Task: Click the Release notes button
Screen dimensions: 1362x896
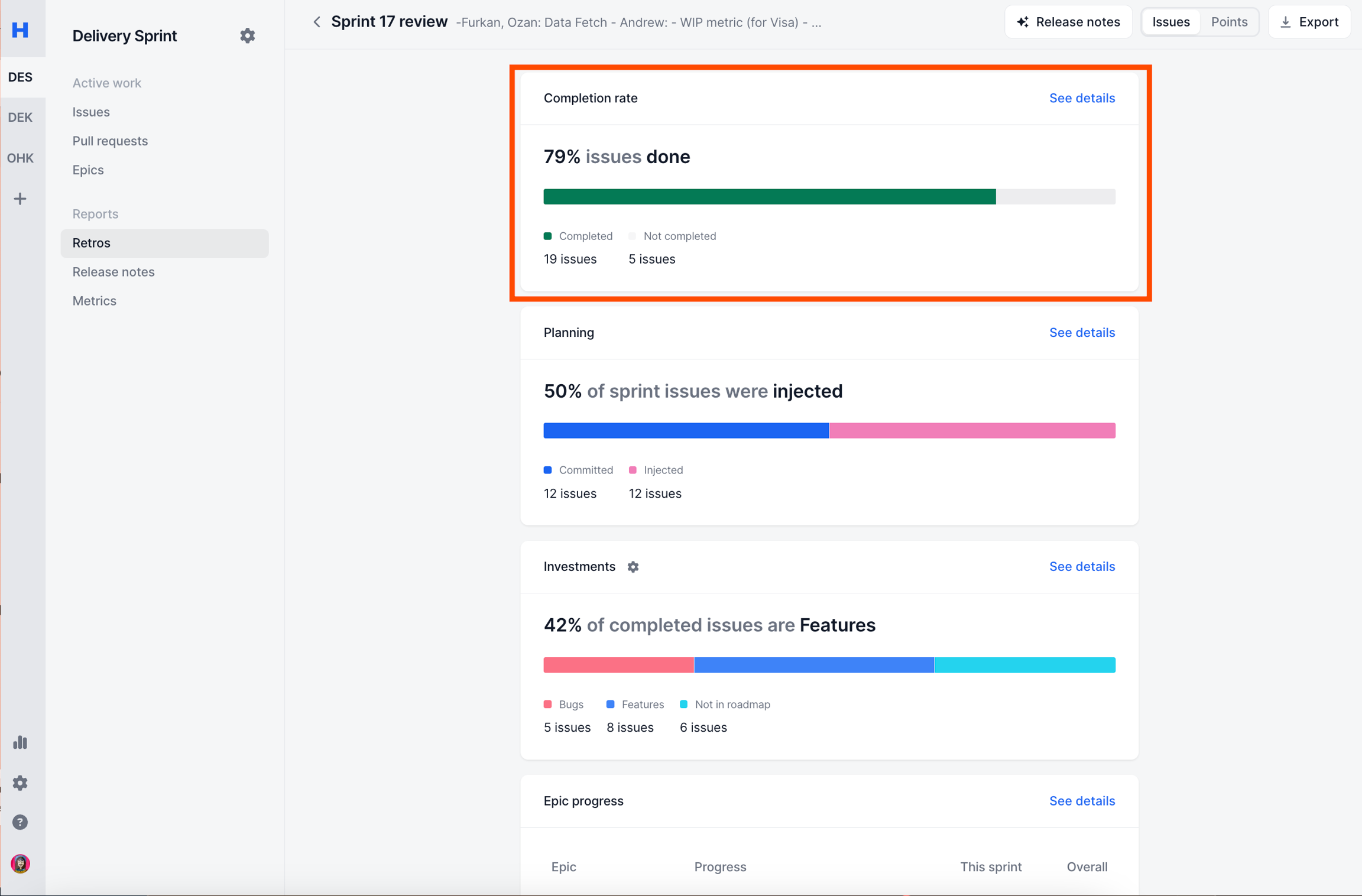Action: click(x=1068, y=22)
